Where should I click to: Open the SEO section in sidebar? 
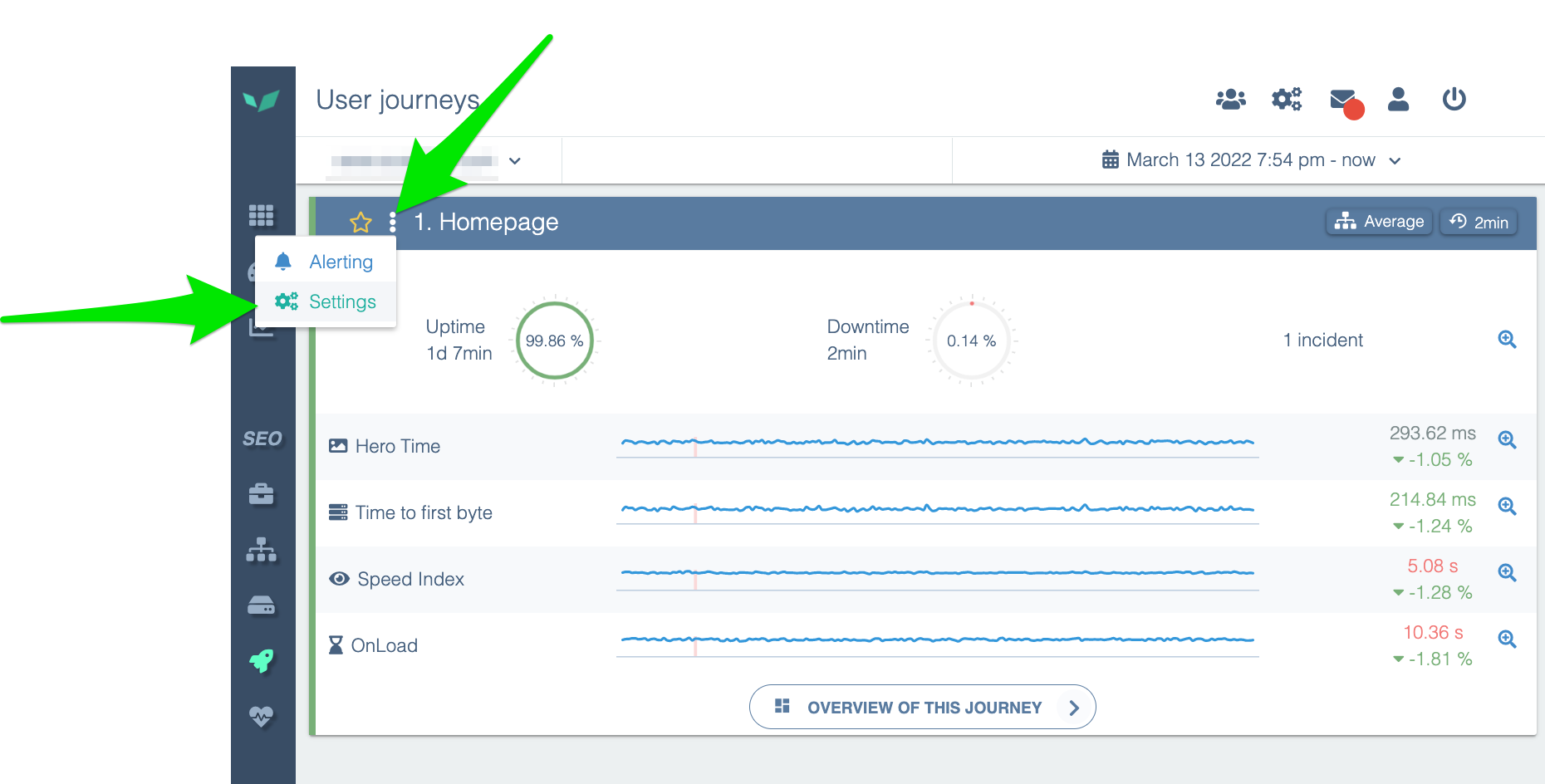coord(262,439)
